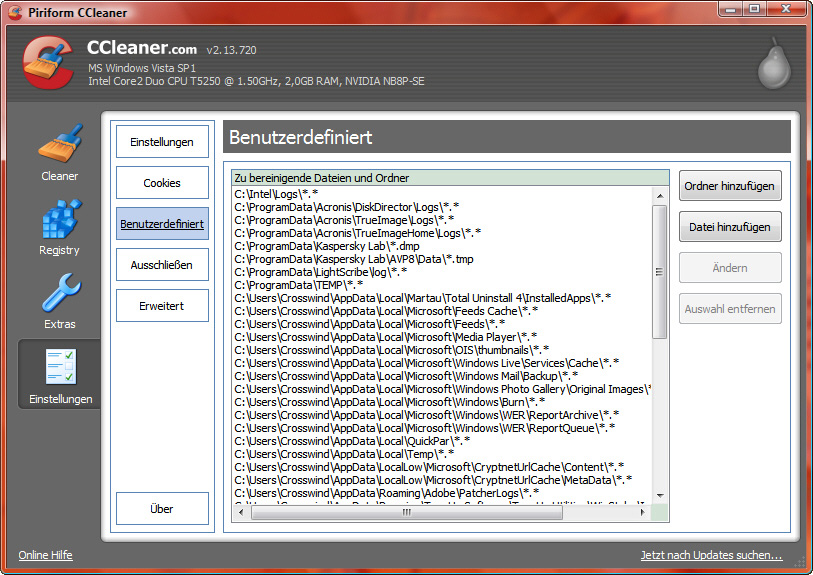Image resolution: width=813 pixels, height=575 pixels.
Task: Click the CCleaner logo in header
Action: coord(47,62)
